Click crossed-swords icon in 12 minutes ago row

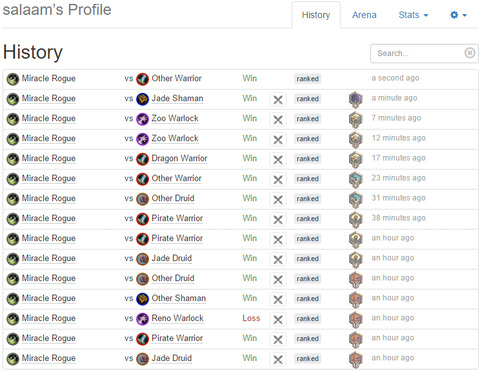(x=278, y=139)
